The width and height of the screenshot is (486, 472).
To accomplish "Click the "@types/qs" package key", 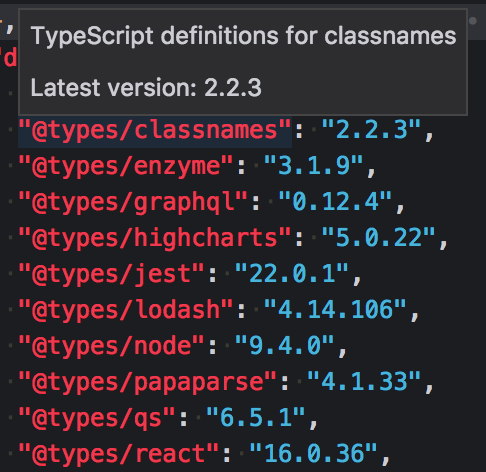I will tap(97, 418).
